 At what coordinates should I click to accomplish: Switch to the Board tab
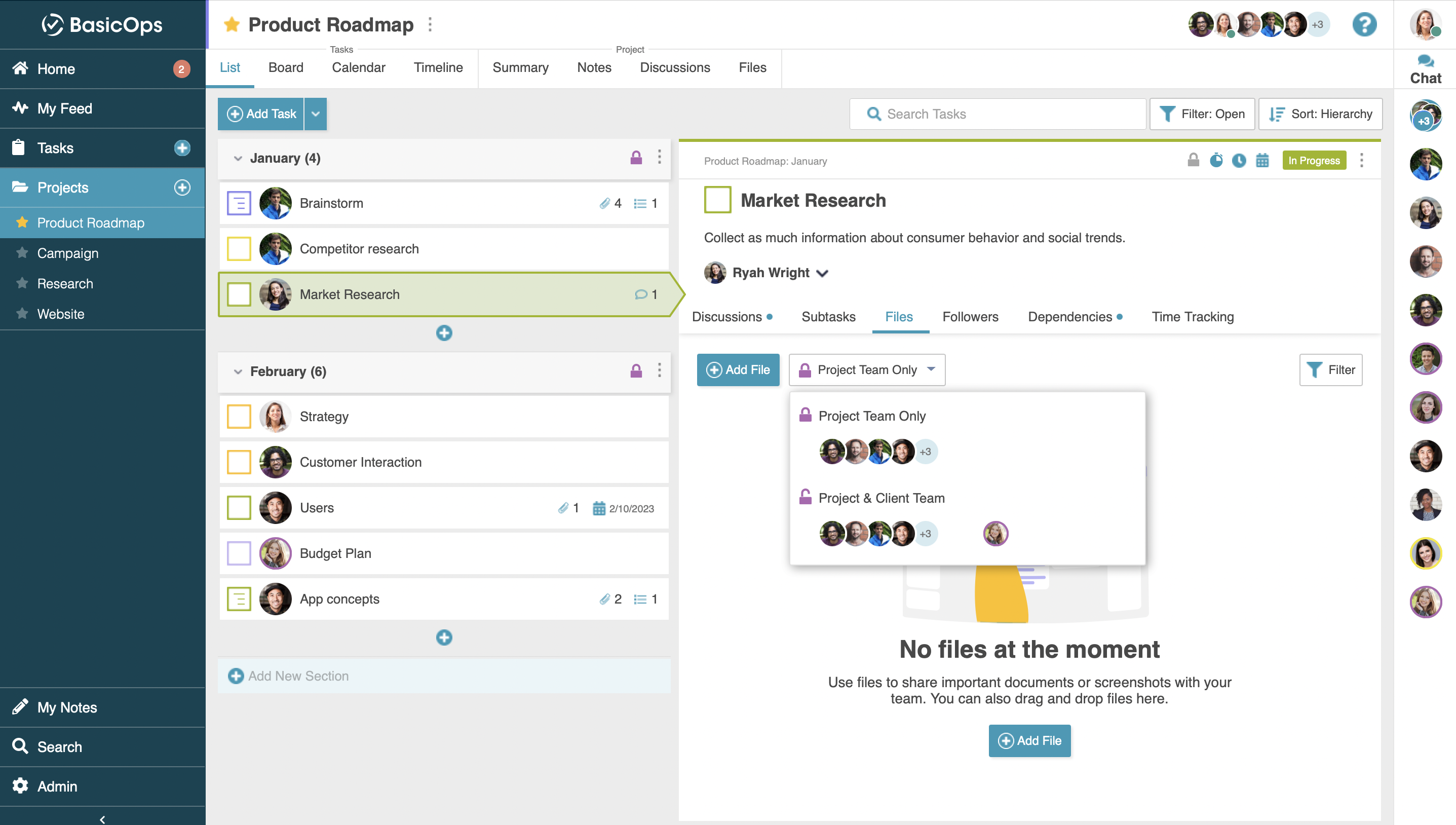(x=286, y=67)
